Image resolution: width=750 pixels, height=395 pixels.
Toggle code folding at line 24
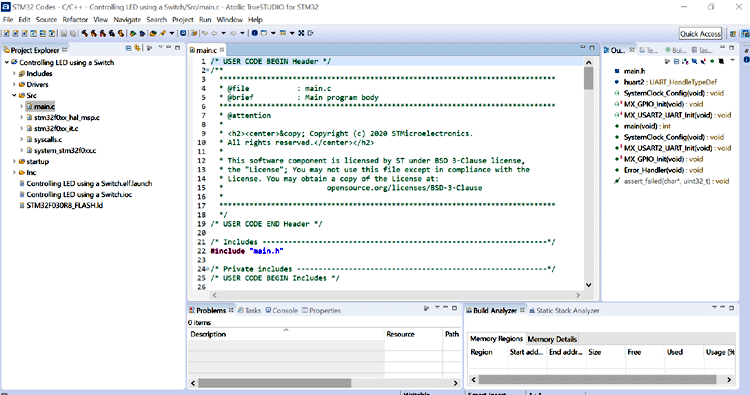pos(207,269)
